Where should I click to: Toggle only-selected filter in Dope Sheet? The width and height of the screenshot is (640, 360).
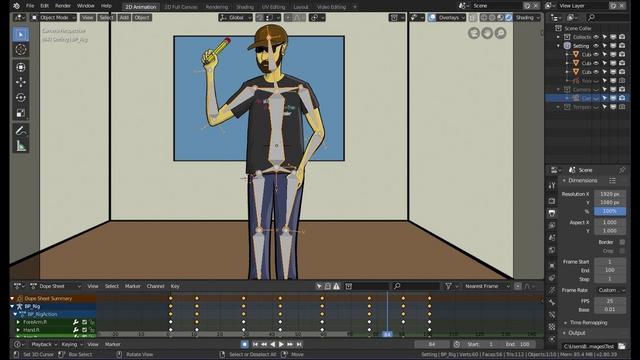click(319, 287)
